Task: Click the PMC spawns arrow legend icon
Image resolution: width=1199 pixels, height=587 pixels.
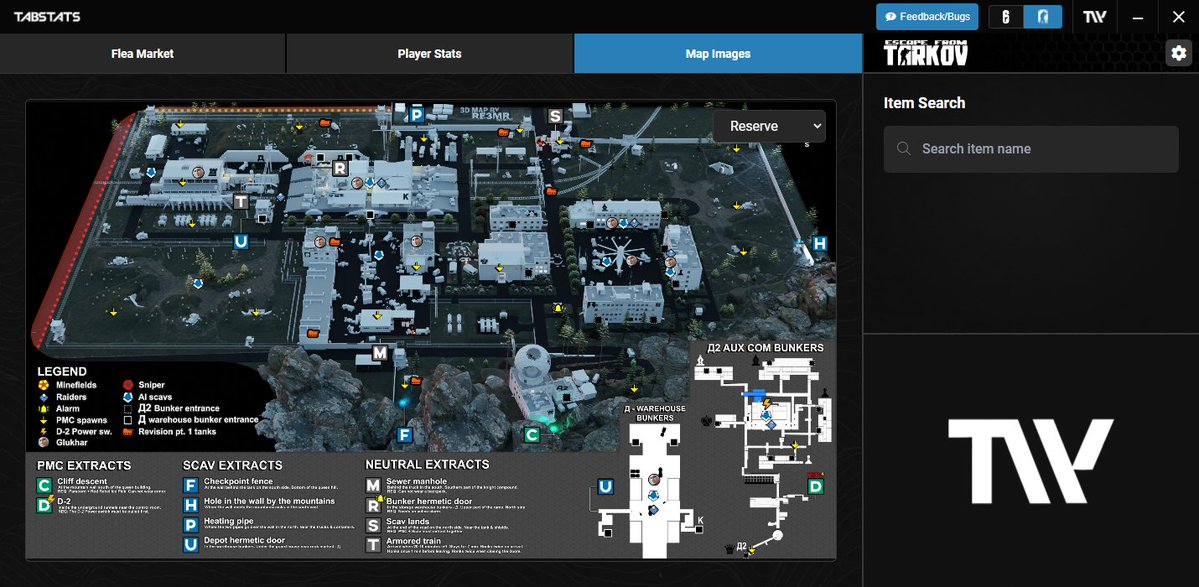Action: click(x=44, y=420)
